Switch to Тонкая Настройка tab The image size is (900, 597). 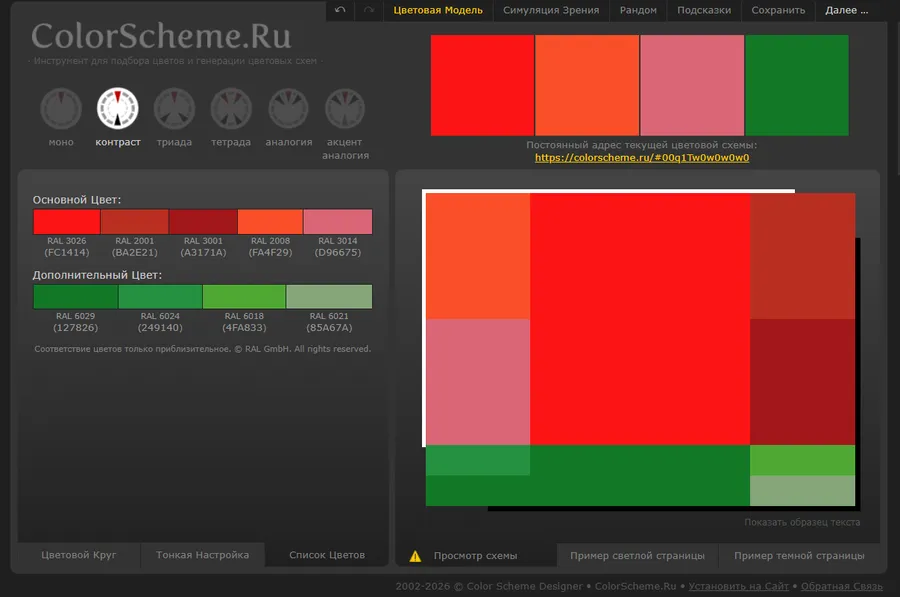click(x=202, y=555)
